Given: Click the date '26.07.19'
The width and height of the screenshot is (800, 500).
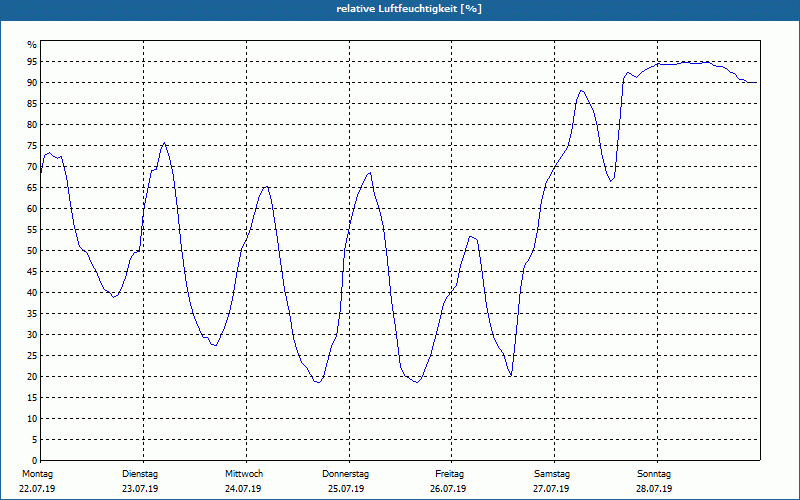Looking at the screenshot, I should tap(448, 489).
